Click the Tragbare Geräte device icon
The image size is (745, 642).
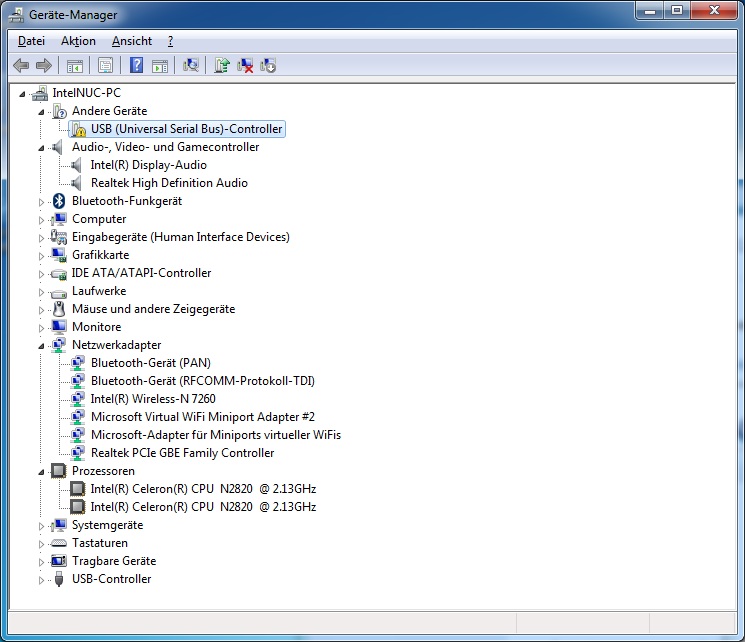click(x=59, y=561)
